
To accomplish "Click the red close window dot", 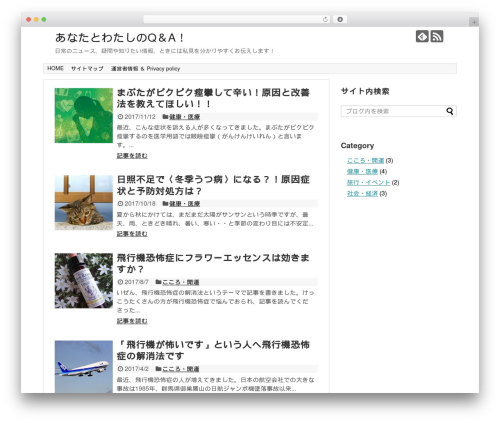I will (29, 19).
